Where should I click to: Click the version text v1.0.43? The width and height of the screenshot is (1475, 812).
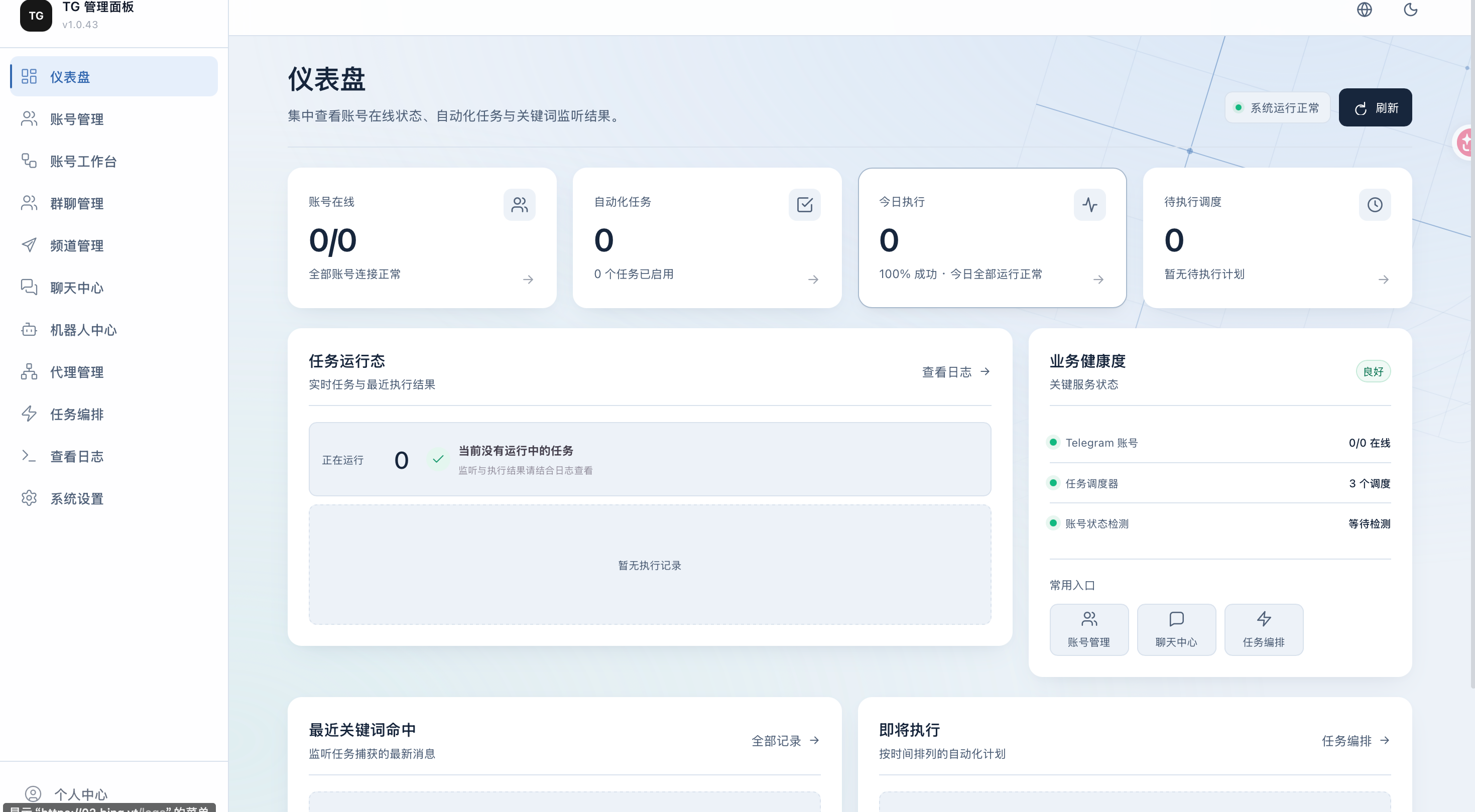(80, 25)
